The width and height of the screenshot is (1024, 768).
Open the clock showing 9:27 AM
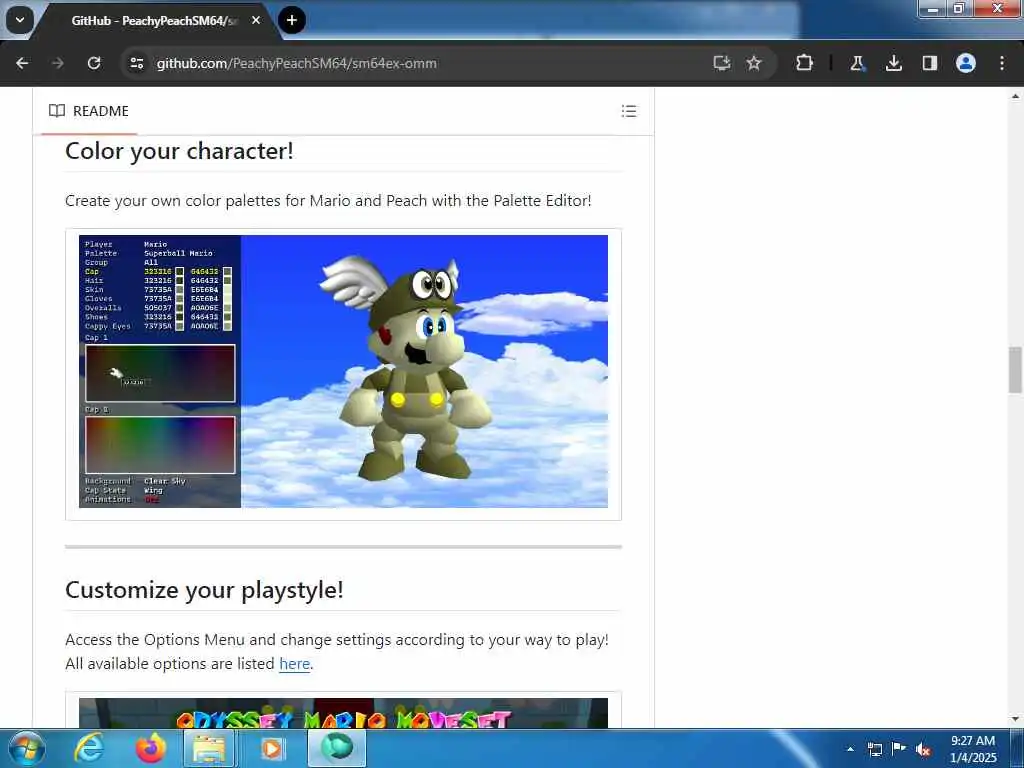pos(973,749)
